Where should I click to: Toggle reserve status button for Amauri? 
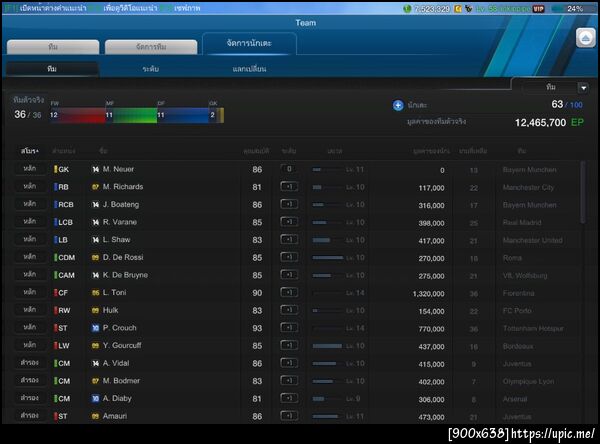[x=29, y=415]
